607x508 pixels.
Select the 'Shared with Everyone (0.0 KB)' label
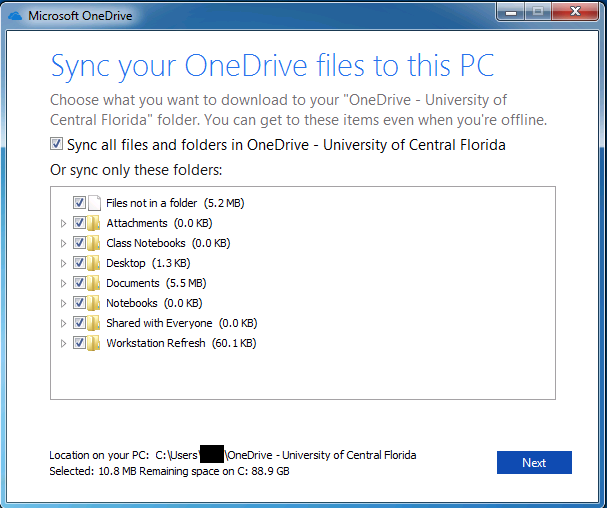point(182,323)
